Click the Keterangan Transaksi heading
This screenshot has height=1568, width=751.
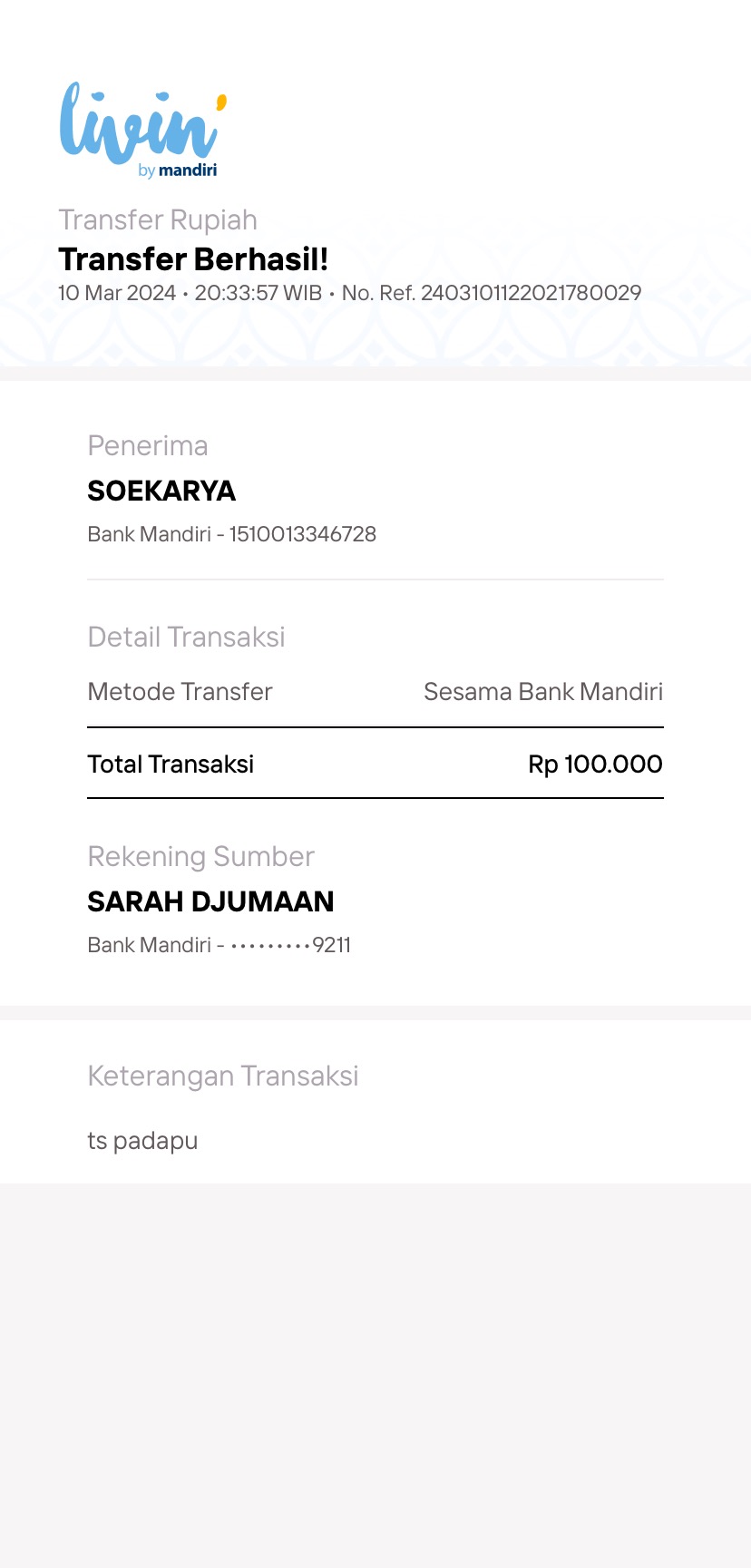coord(223,1076)
